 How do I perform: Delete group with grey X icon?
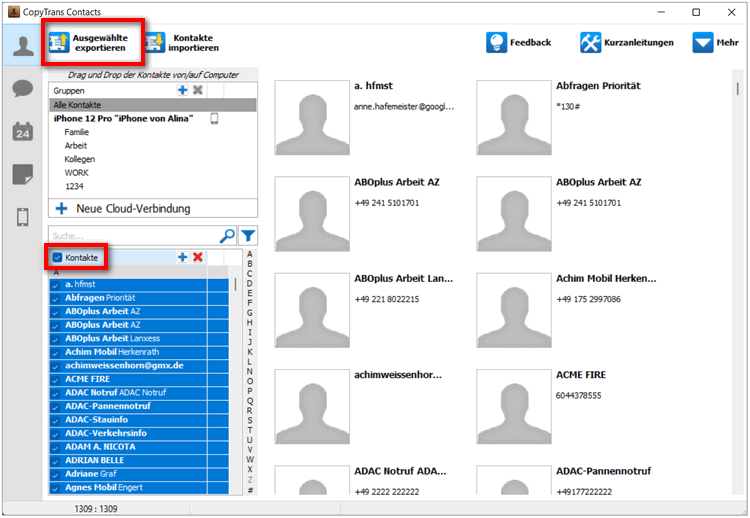tap(198, 90)
